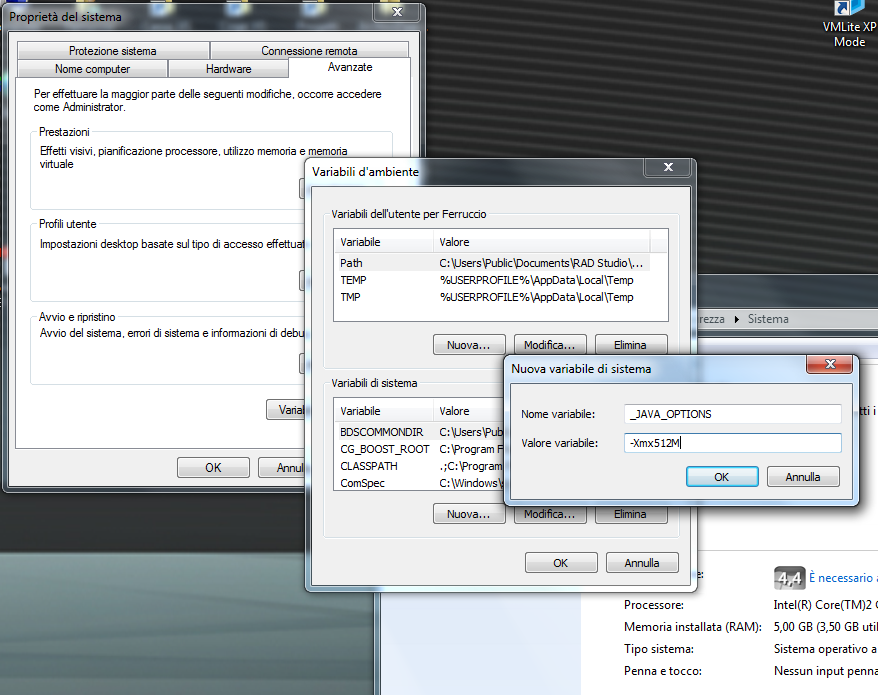Select the ComSpec system variable row
This screenshot has width=878, height=695.
[420, 483]
